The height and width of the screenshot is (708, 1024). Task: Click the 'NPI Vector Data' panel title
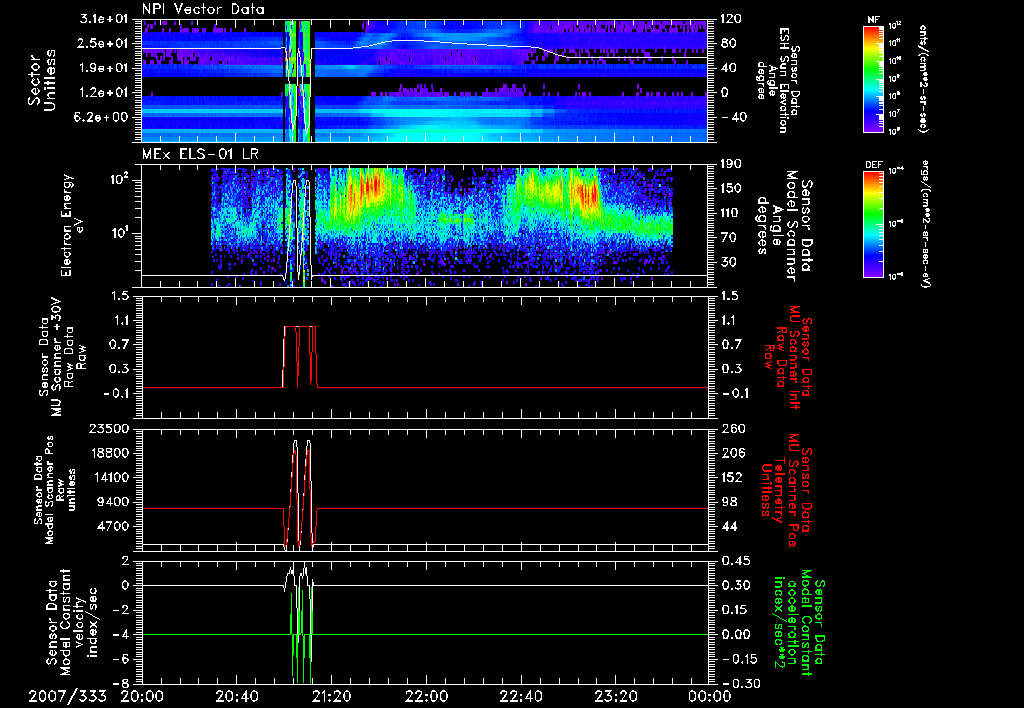coord(203,9)
